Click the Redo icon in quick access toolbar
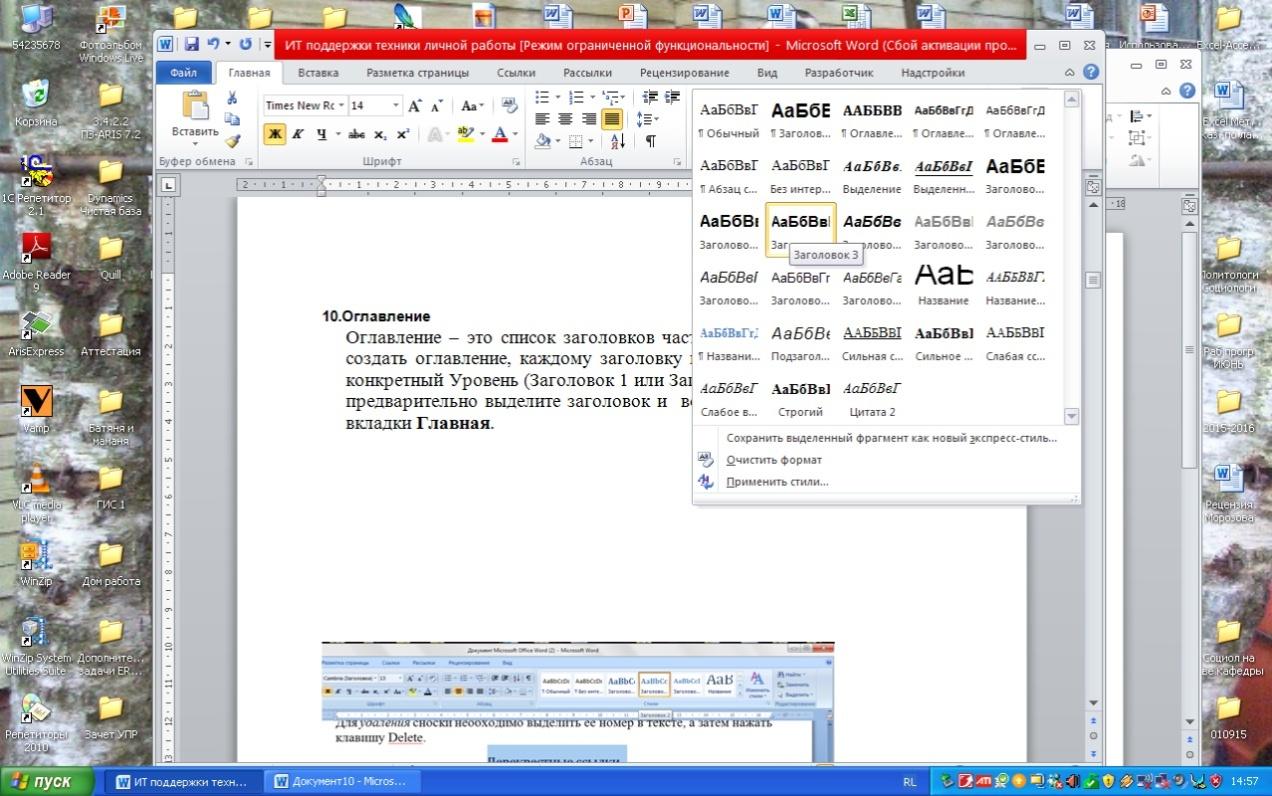This screenshot has height=796, width=1272. coord(245,45)
